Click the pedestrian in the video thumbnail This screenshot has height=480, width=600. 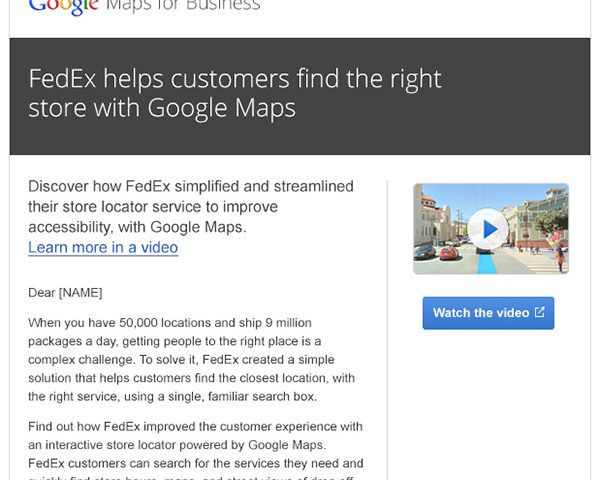[560, 258]
